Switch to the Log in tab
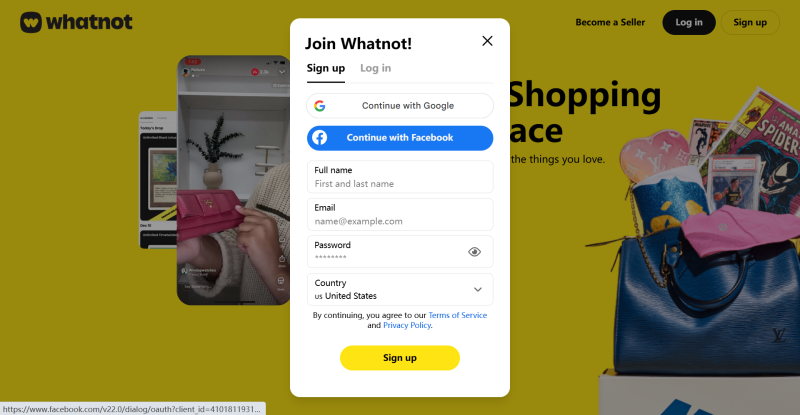The width and height of the screenshot is (800, 415). [376, 68]
